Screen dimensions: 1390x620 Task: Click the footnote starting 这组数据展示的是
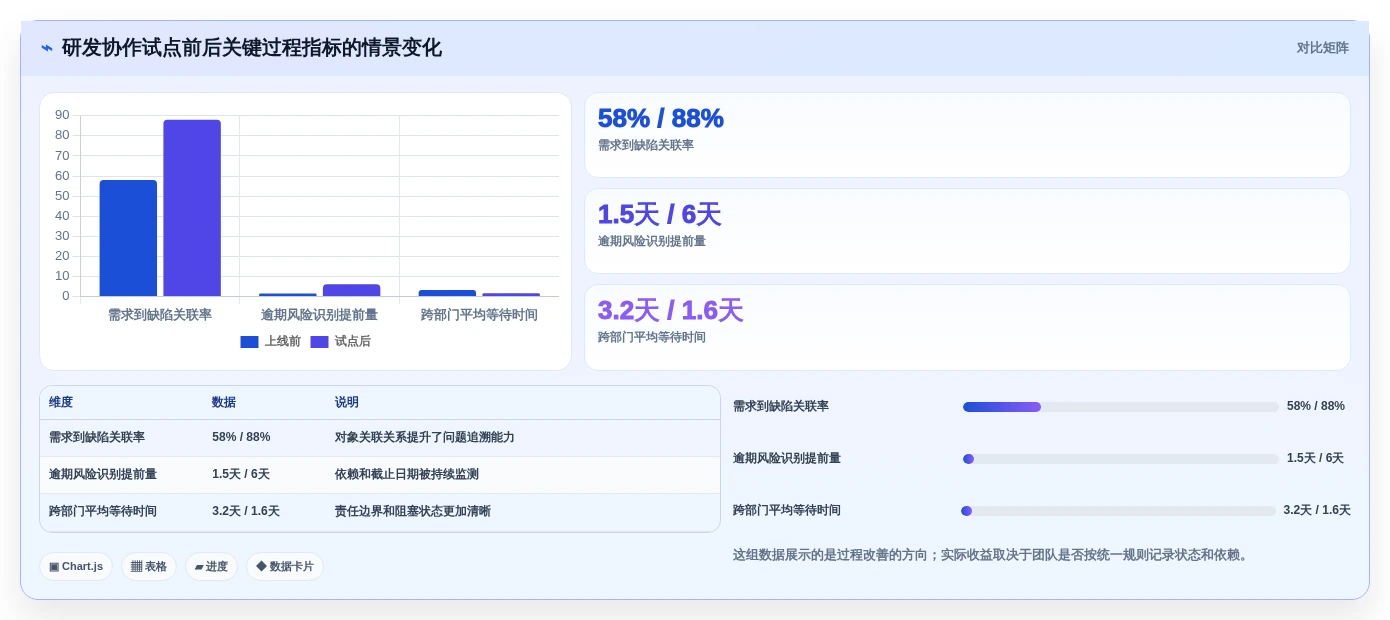pos(993,555)
